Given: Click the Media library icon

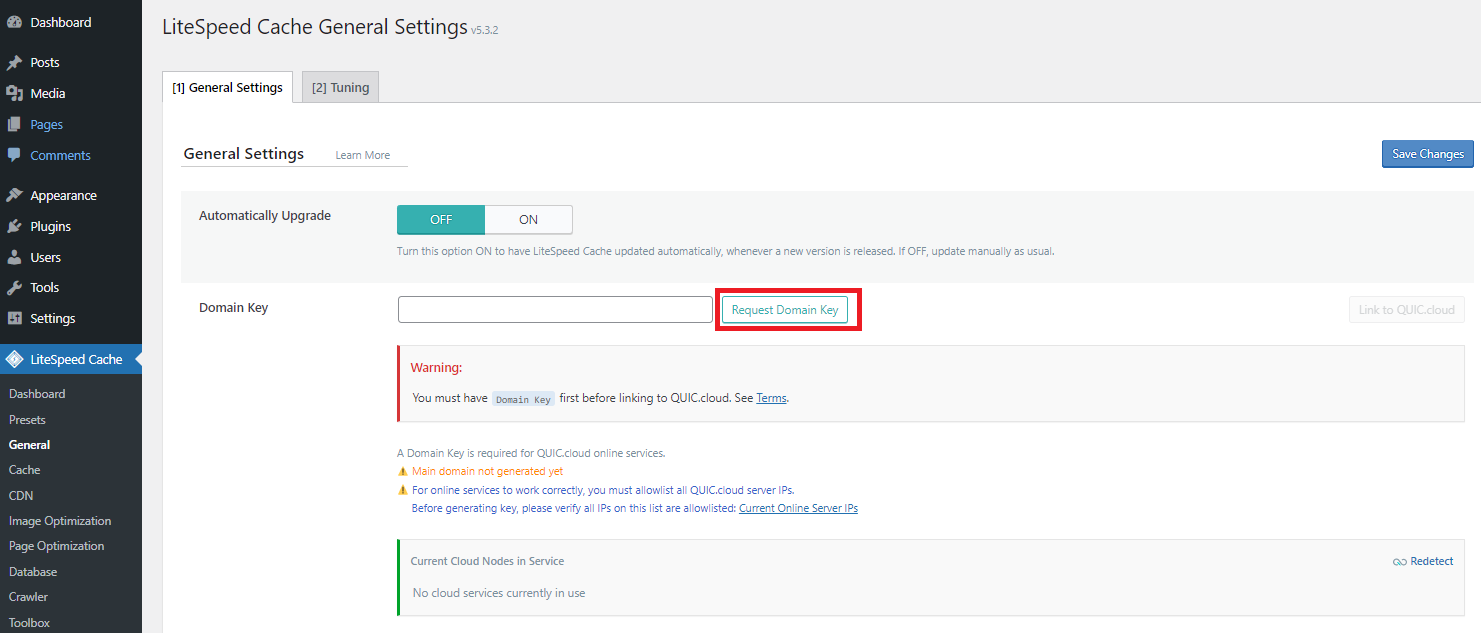Looking at the screenshot, I should [14, 93].
